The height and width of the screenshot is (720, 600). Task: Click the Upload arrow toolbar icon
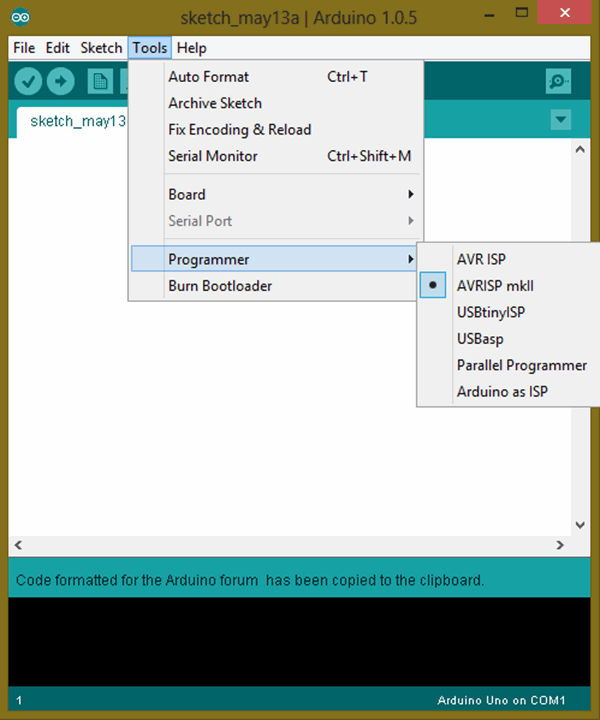(61, 81)
